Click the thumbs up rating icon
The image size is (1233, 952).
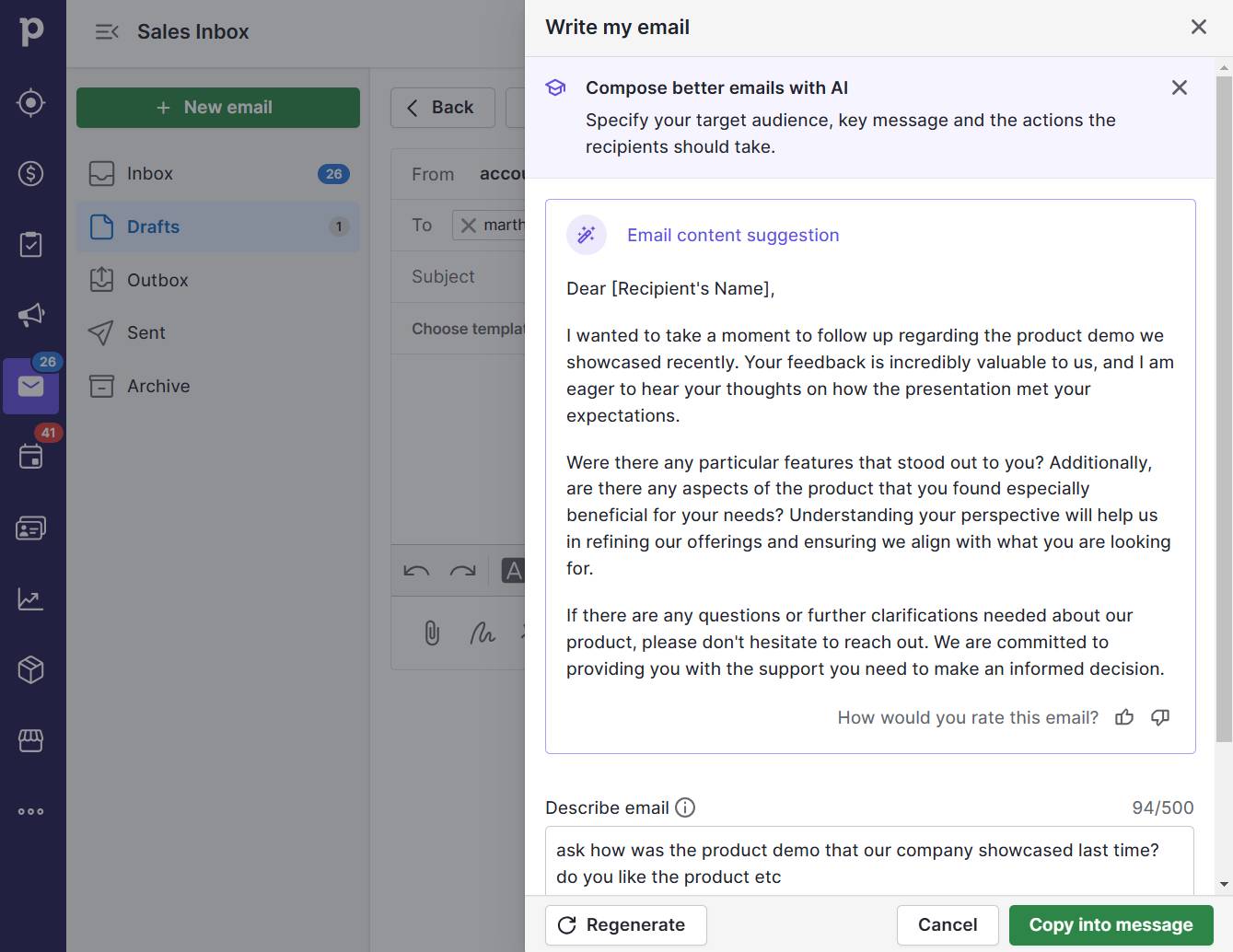click(x=1124, y=717)
